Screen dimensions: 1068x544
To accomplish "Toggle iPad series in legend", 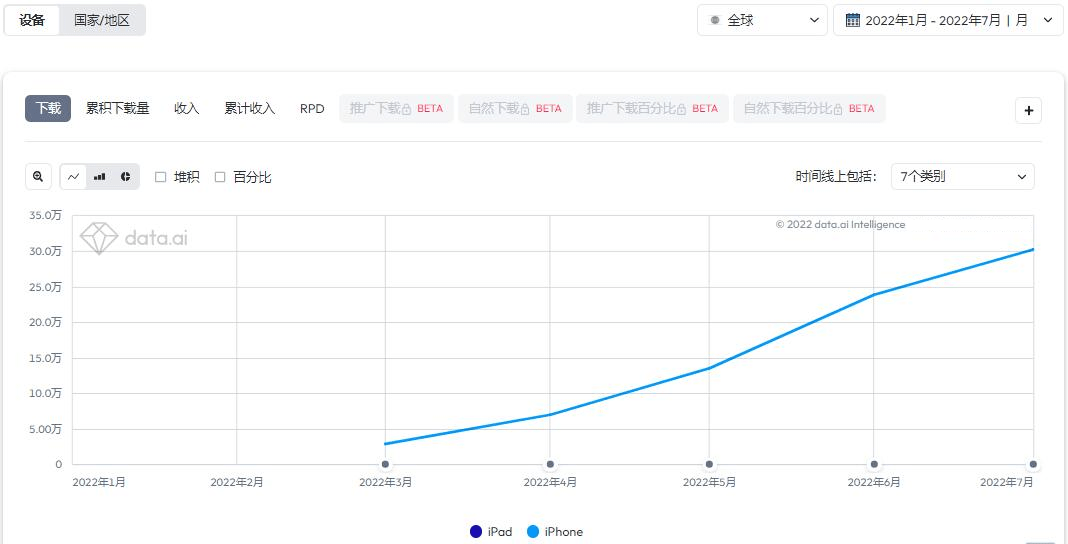I will tap(491, 532).
